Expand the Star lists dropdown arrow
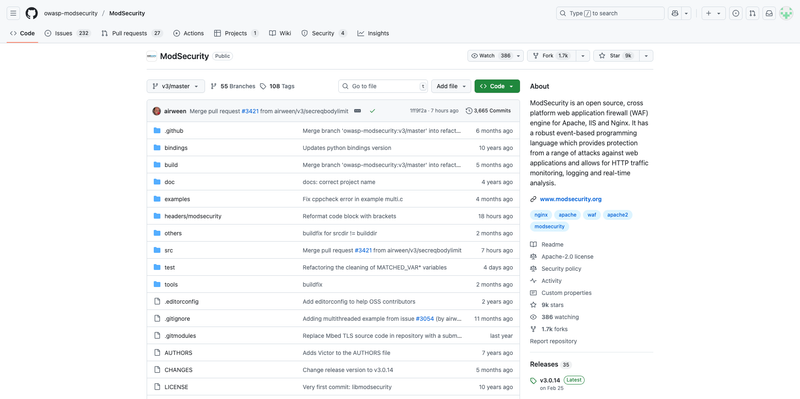 [x=646, y=56]
